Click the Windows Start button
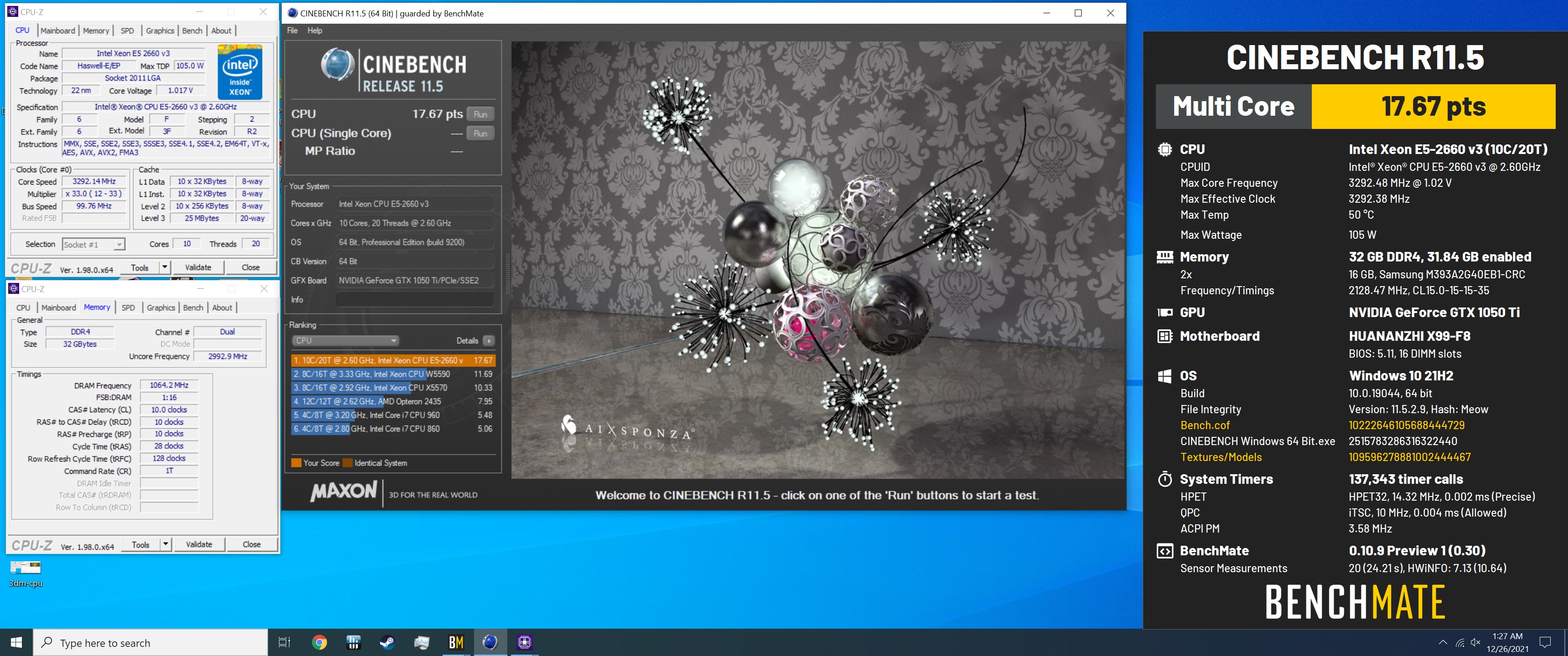 [16, 642]
